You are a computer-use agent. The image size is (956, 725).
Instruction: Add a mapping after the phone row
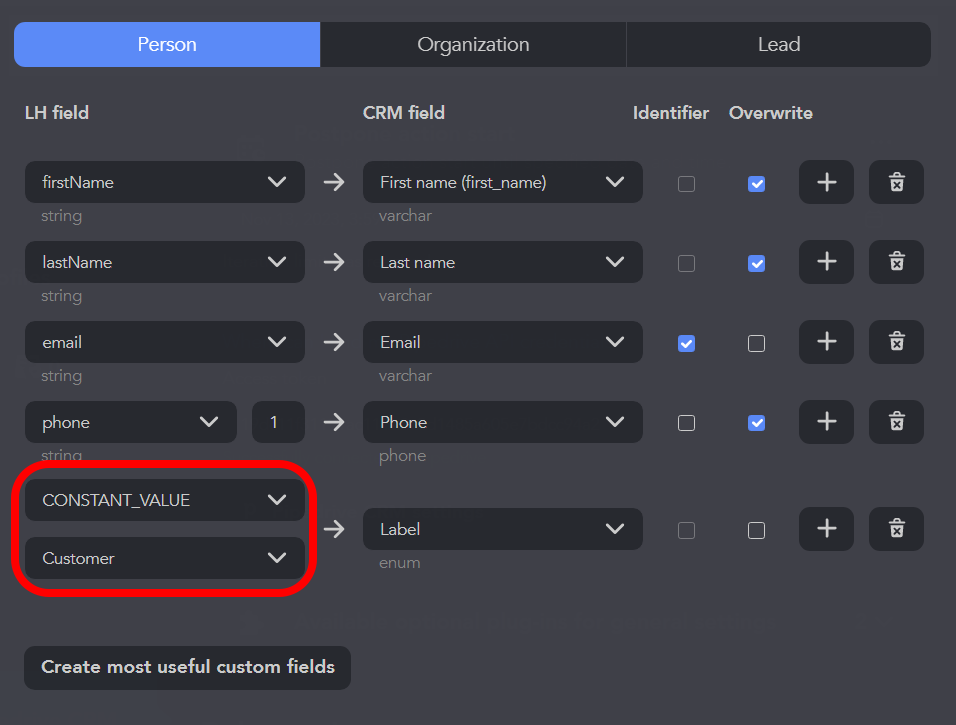(826, 422)
